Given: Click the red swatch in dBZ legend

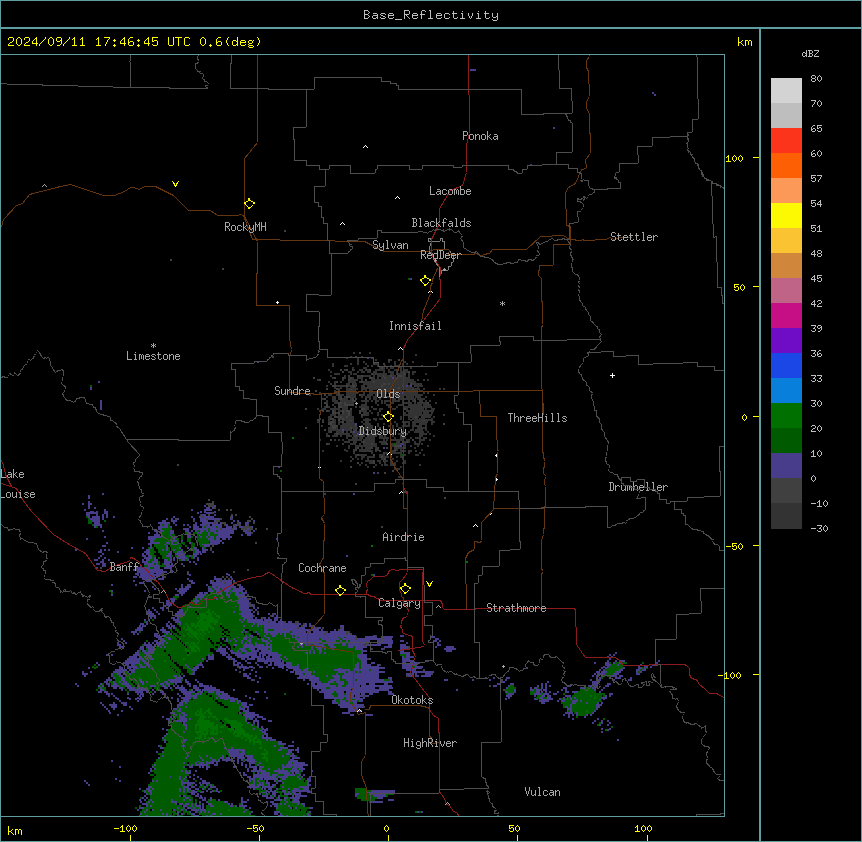Looking at the screenshot, I should (786, 140).
